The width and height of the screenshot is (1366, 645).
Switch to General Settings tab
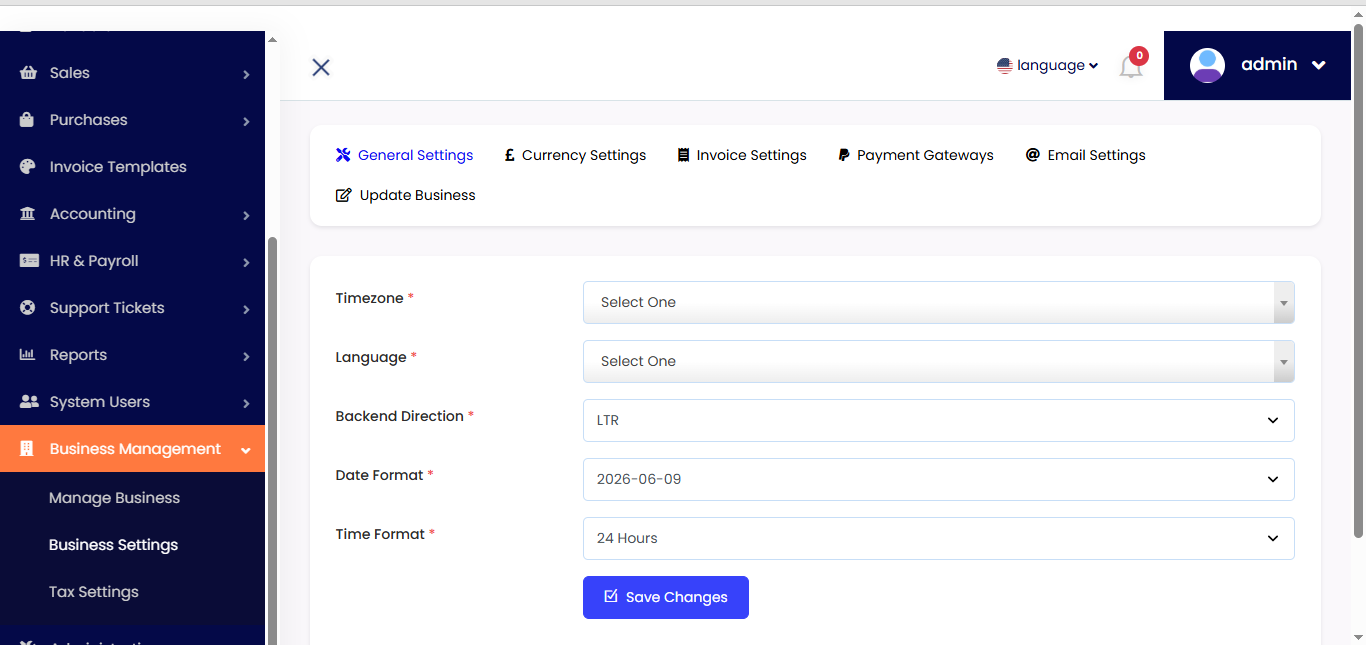click(x=405, y=155)
